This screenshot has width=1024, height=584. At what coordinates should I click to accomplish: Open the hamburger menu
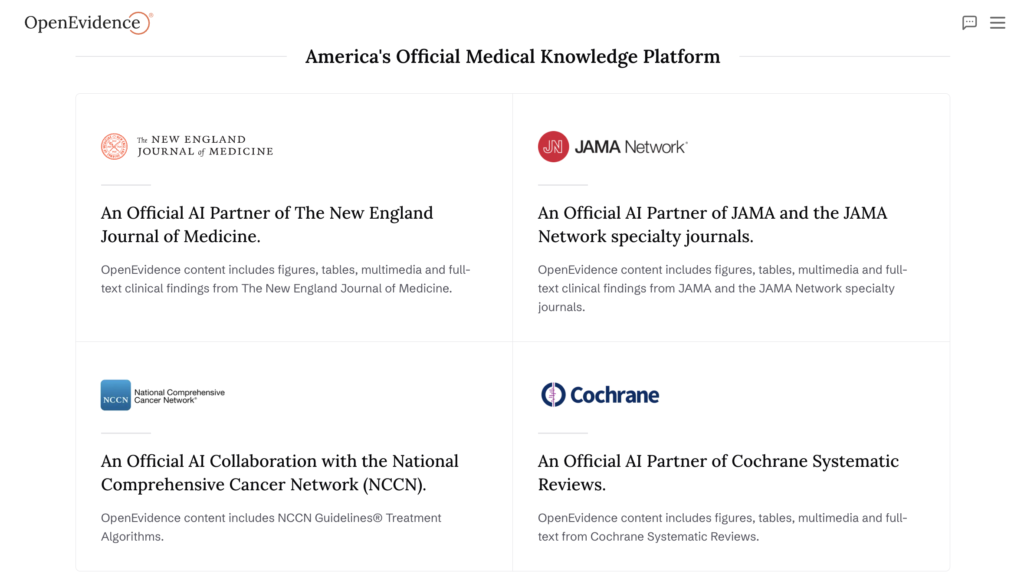tap(997, 23)
